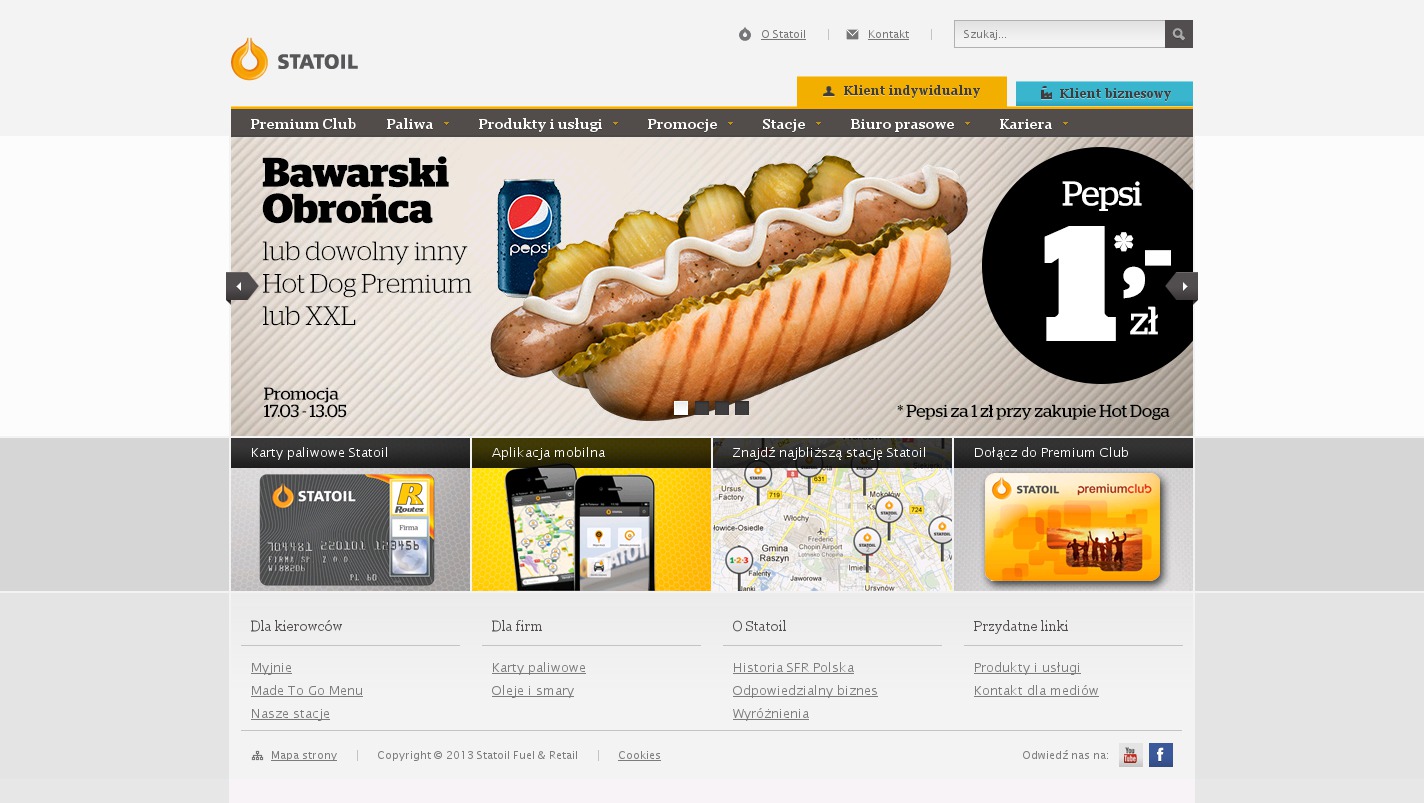Open the YouTube icon in the footer
Screen dimensions: 1424x803
point(1131,755)
